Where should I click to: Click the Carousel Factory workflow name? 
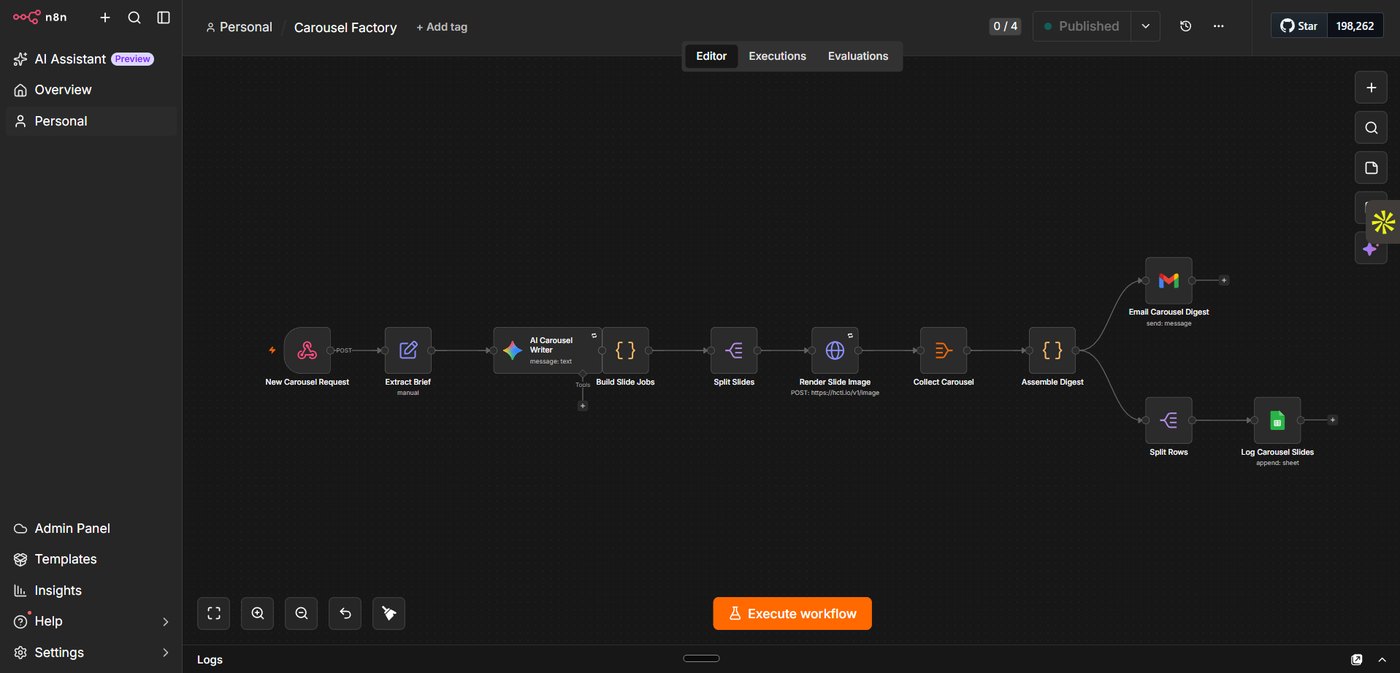click(x=345, y=27)
